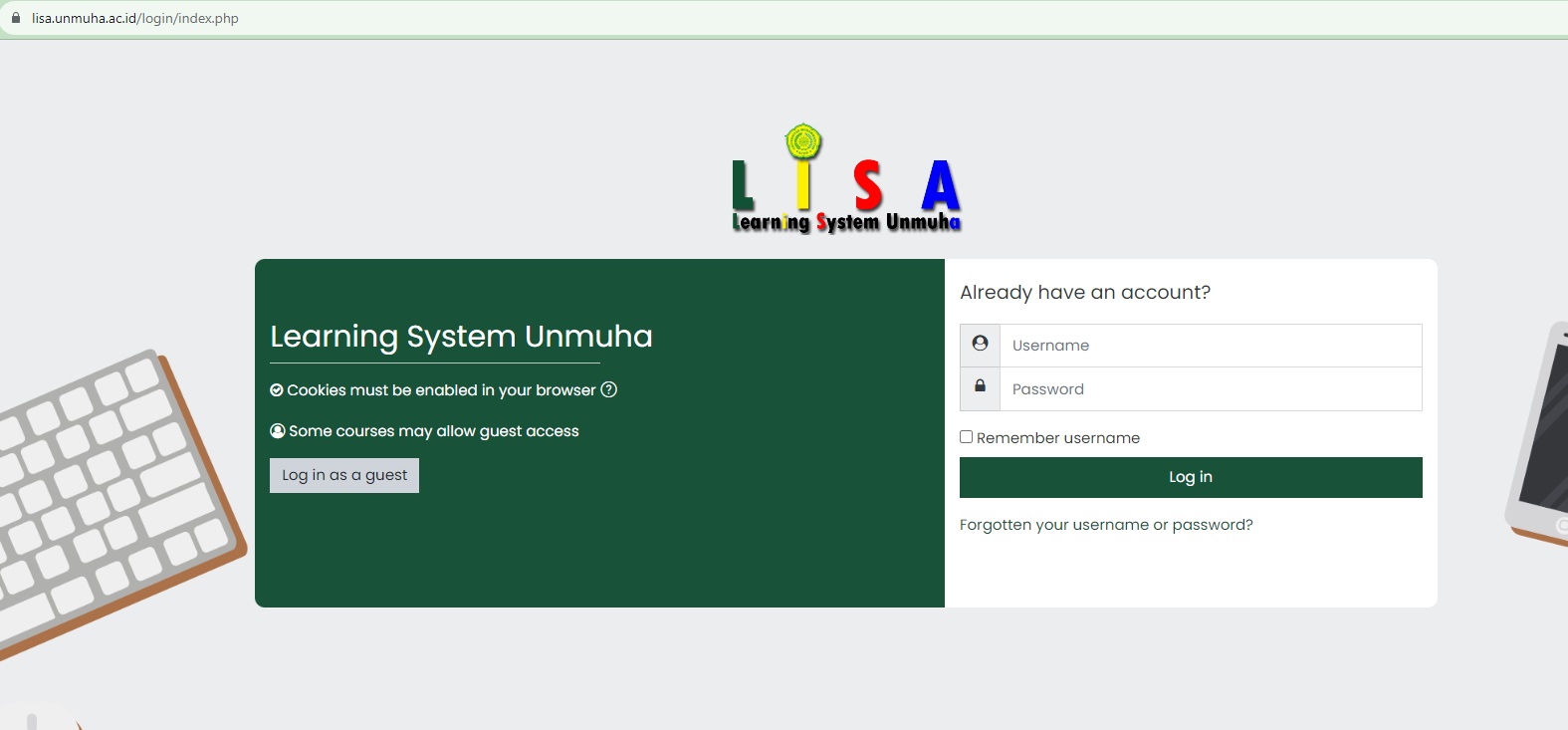Click 'Cookies must be enabled in your browser' text
The height and width of the screenshot is (730, 1568).
click(441, 390)
